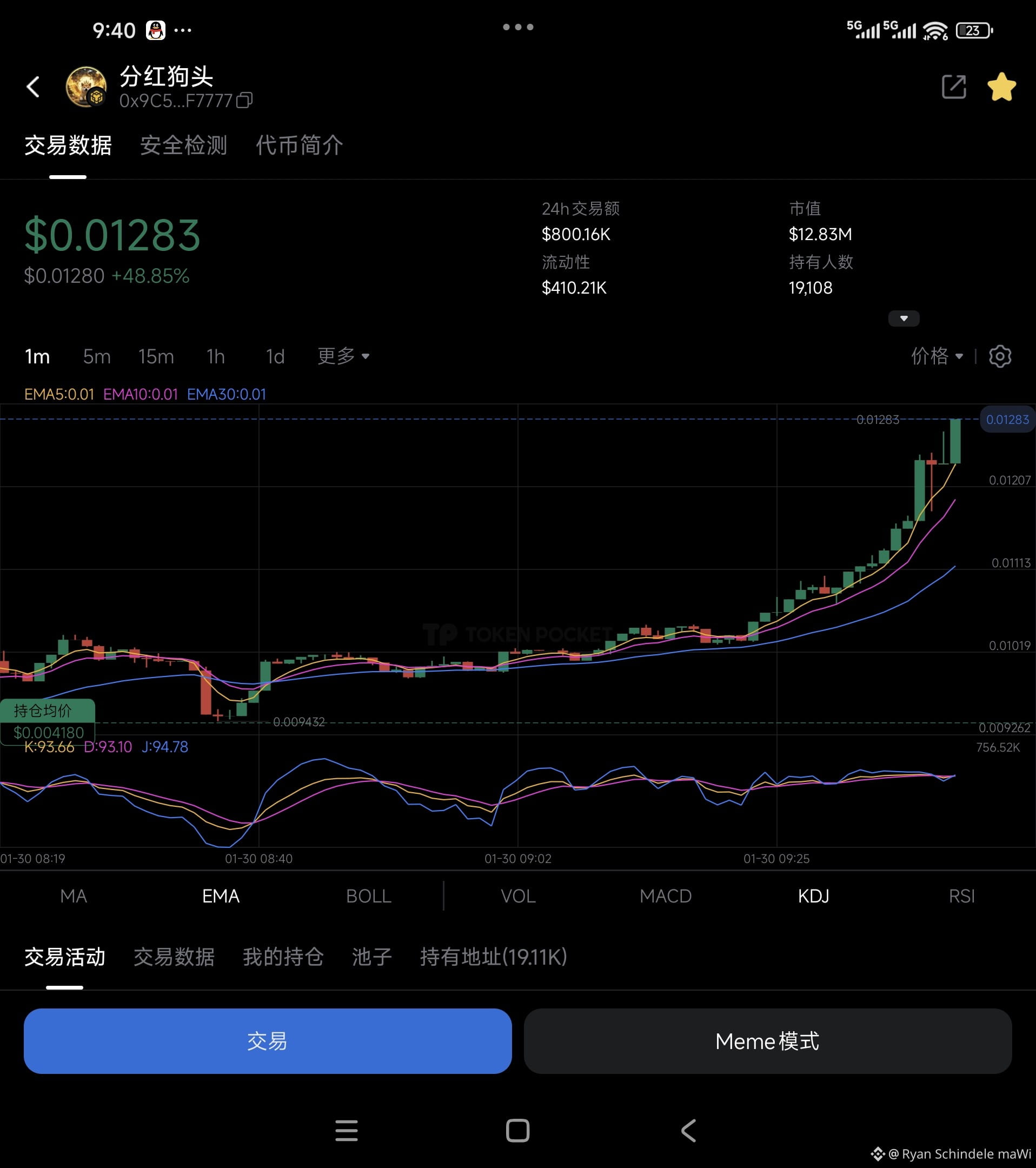Tap the blue 交易 button
Viewport: 1036px width, 1168px height.
268,1041
